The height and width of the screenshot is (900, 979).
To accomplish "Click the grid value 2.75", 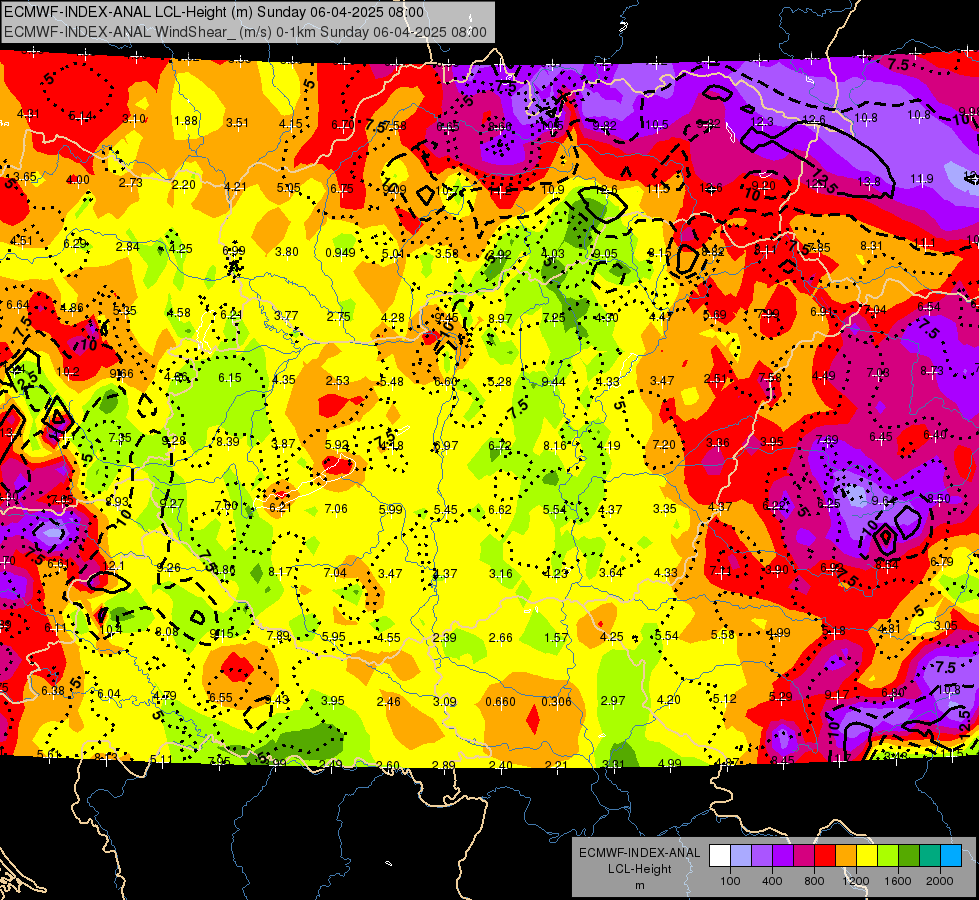I will click(338, 317).
